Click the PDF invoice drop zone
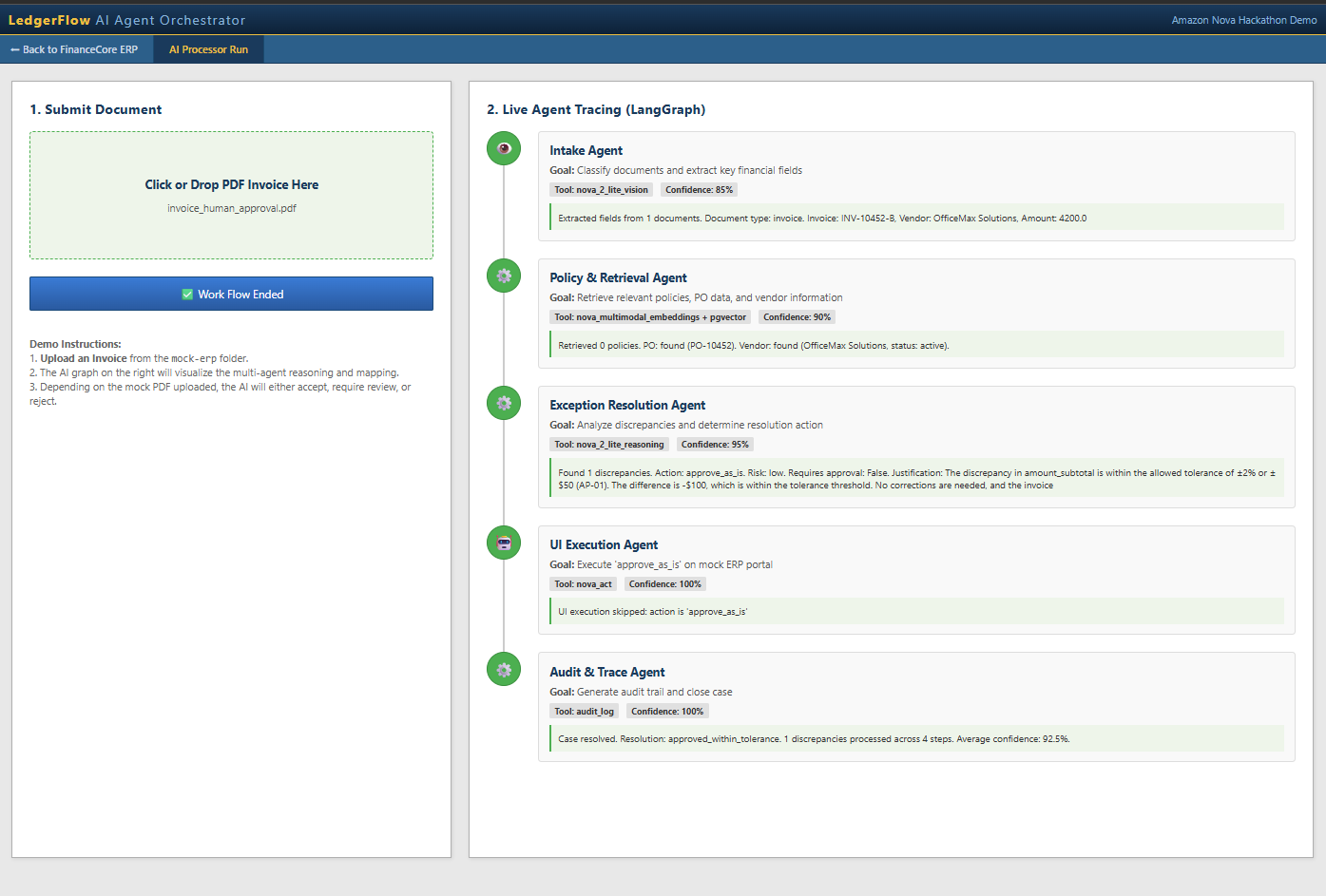The width and height of the screenshot is (1326, 896). (231, 195)
